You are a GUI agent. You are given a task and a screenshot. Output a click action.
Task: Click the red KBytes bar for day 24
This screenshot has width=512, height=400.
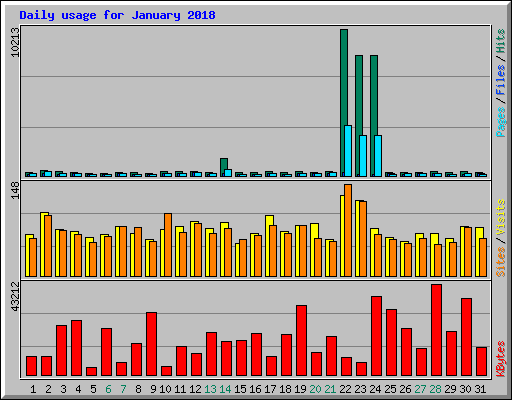376,336
